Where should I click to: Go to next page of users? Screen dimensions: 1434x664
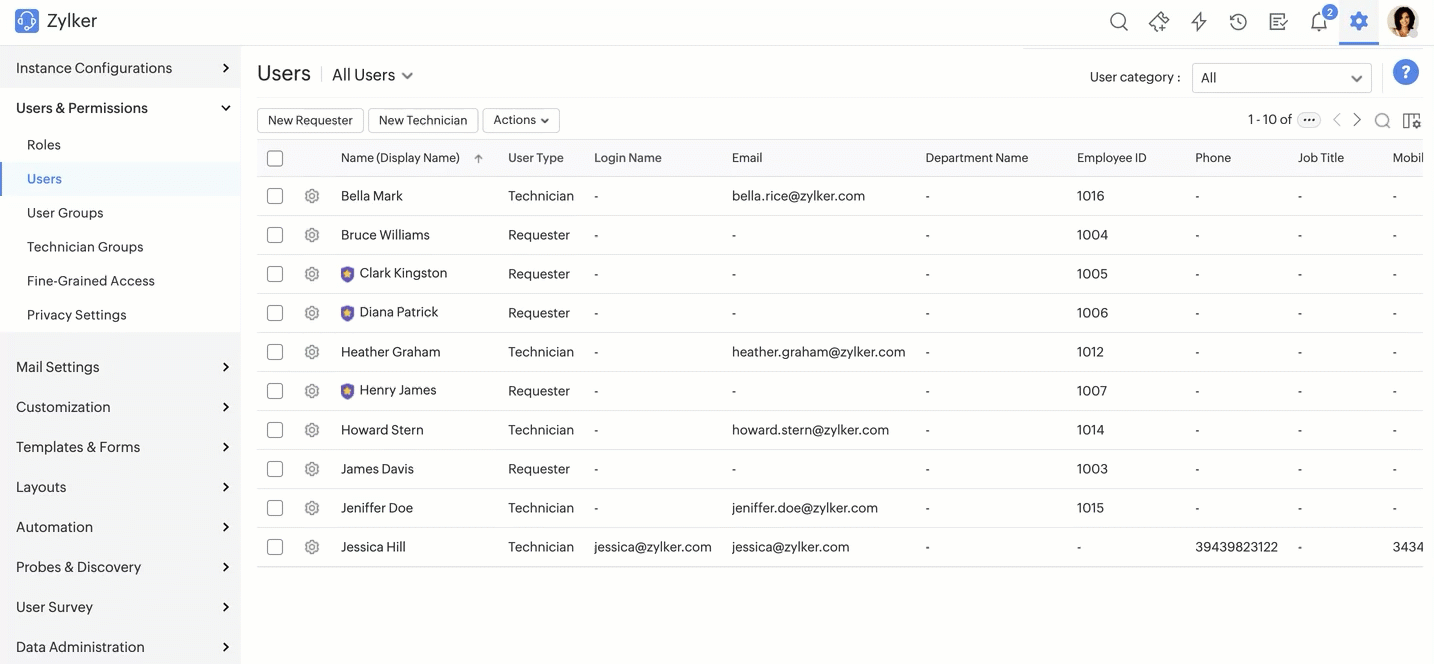pyautogui.click(x=1357, y=120)
